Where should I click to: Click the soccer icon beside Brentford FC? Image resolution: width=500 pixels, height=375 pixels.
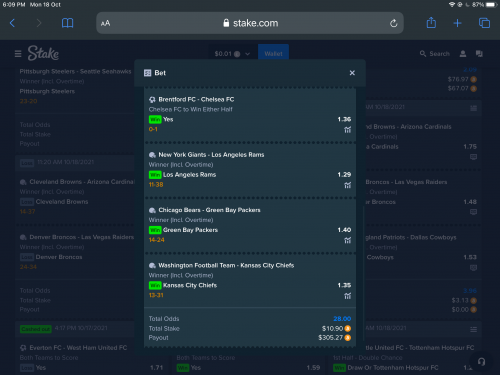[152, 100]
